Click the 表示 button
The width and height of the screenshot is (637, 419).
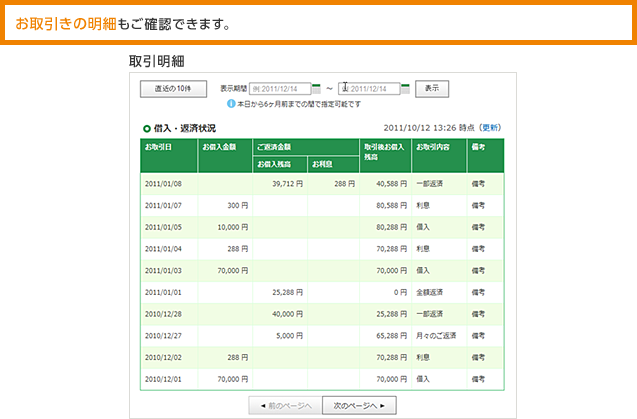click(x=432, y=89)
